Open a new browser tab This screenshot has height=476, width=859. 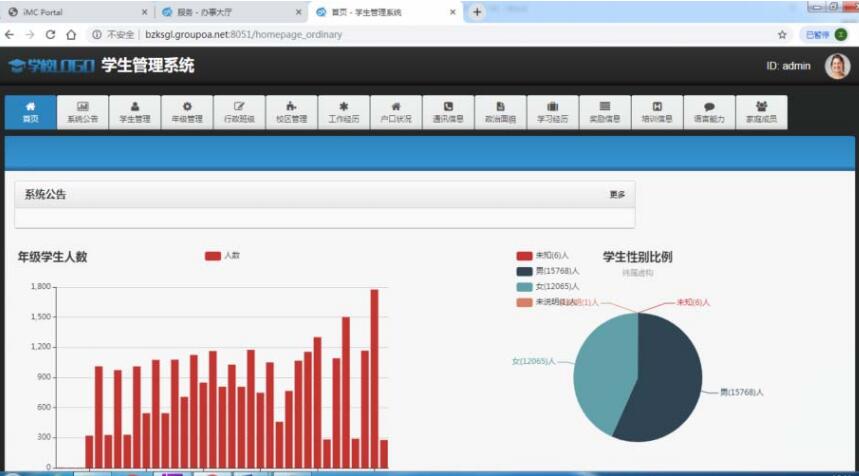pos(477,12)
